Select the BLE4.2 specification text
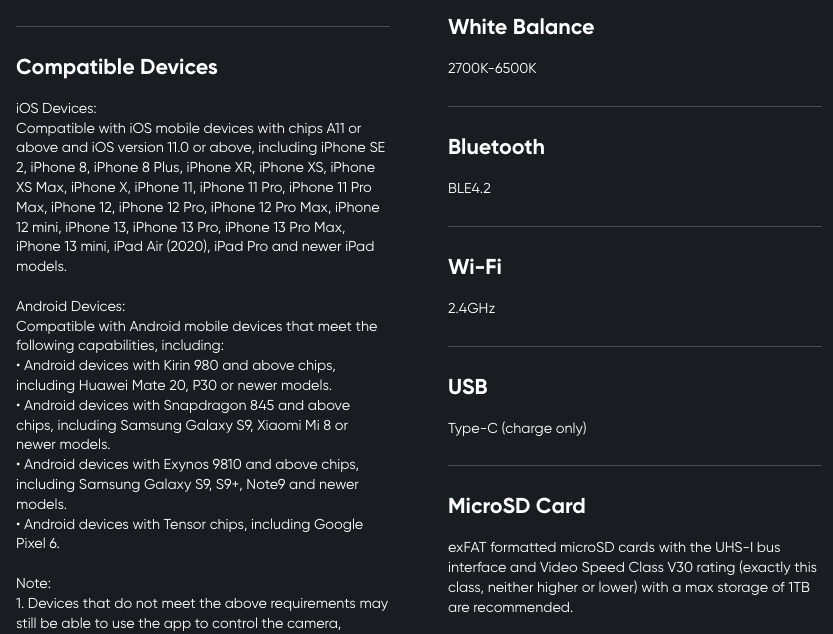Image resolution: width=833 pixels, height=634 pixels. click(x=469, y=189)
